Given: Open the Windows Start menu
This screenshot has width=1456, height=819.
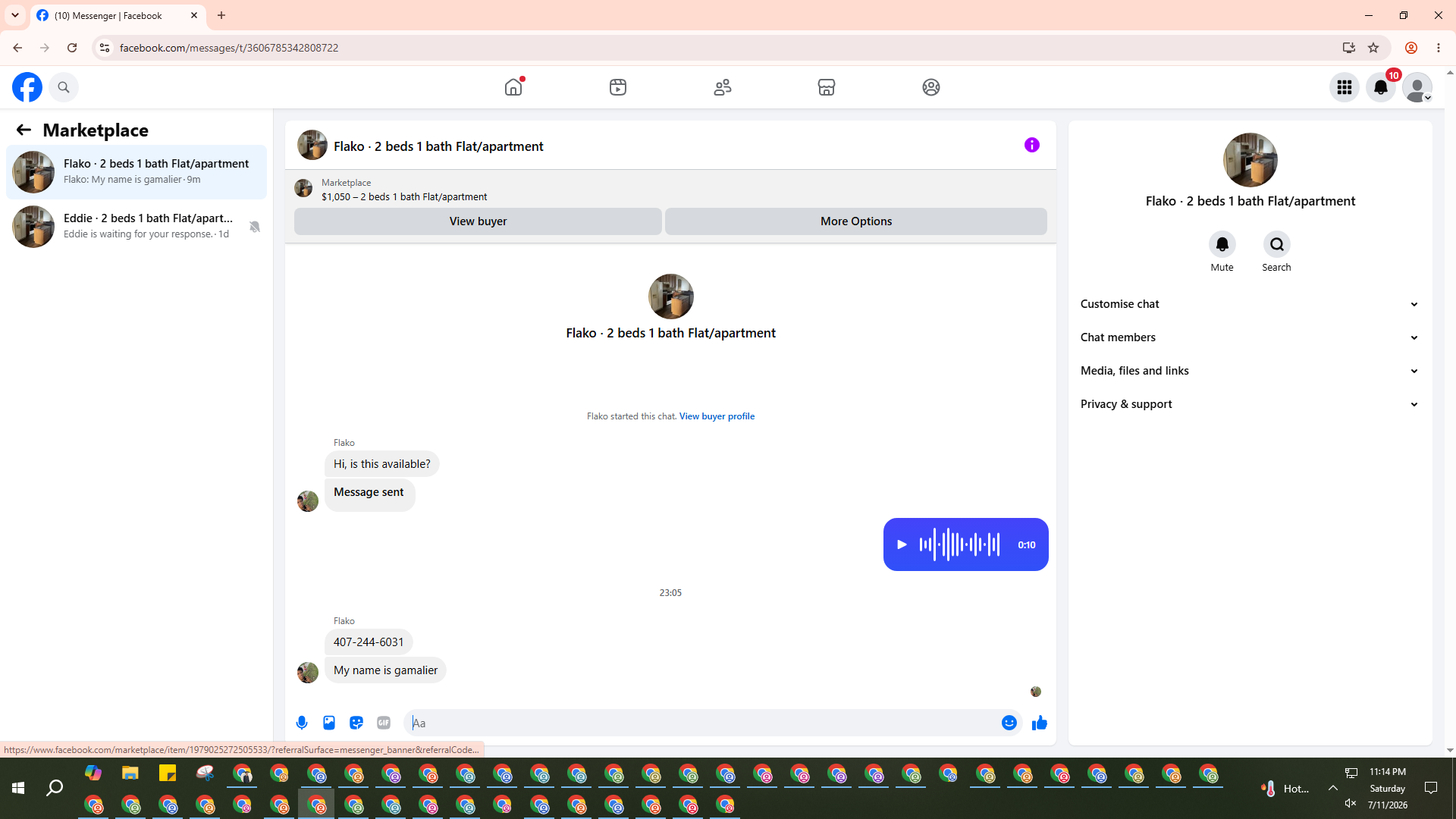Looking at the screenshot, I should [x=18, y=789].
